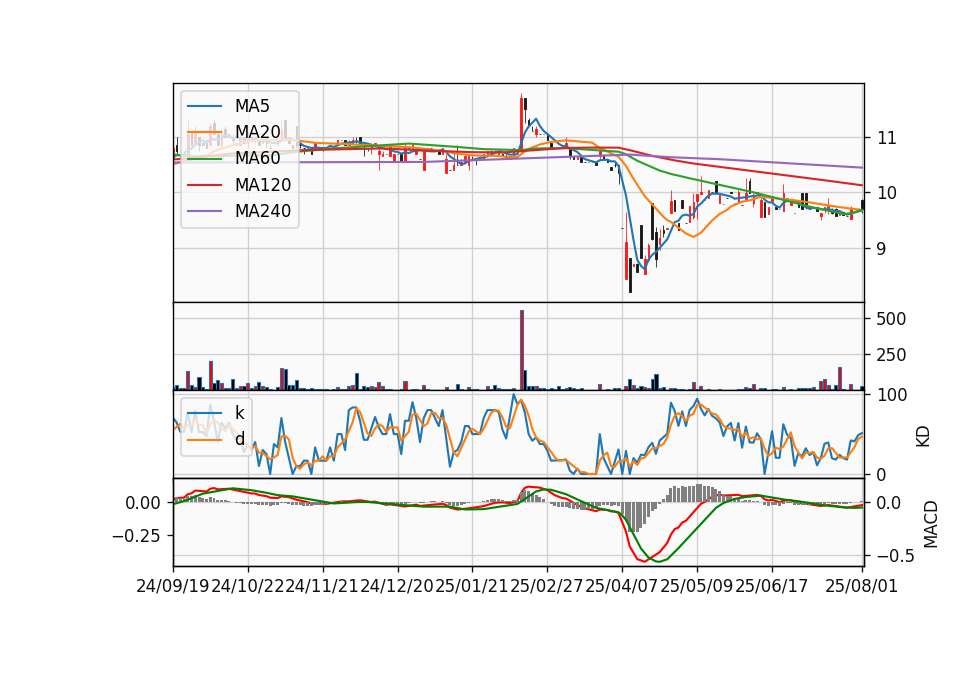This screenshot has height=690, width=960.
Task: Click MACD right tick label −0.5
Action: [893, 556]
